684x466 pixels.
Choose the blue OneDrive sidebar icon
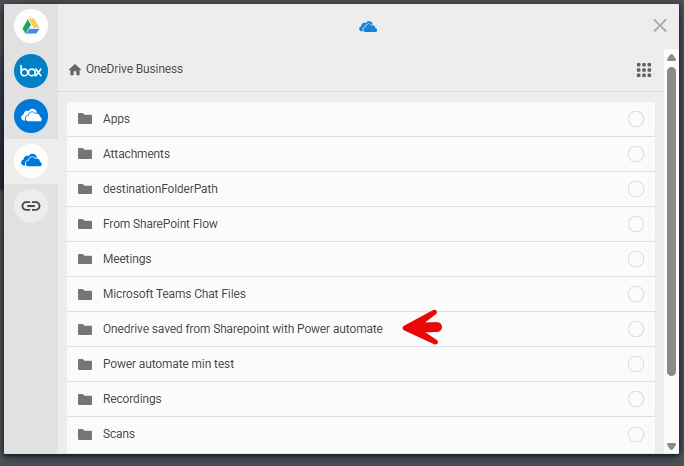coord(31,116)
